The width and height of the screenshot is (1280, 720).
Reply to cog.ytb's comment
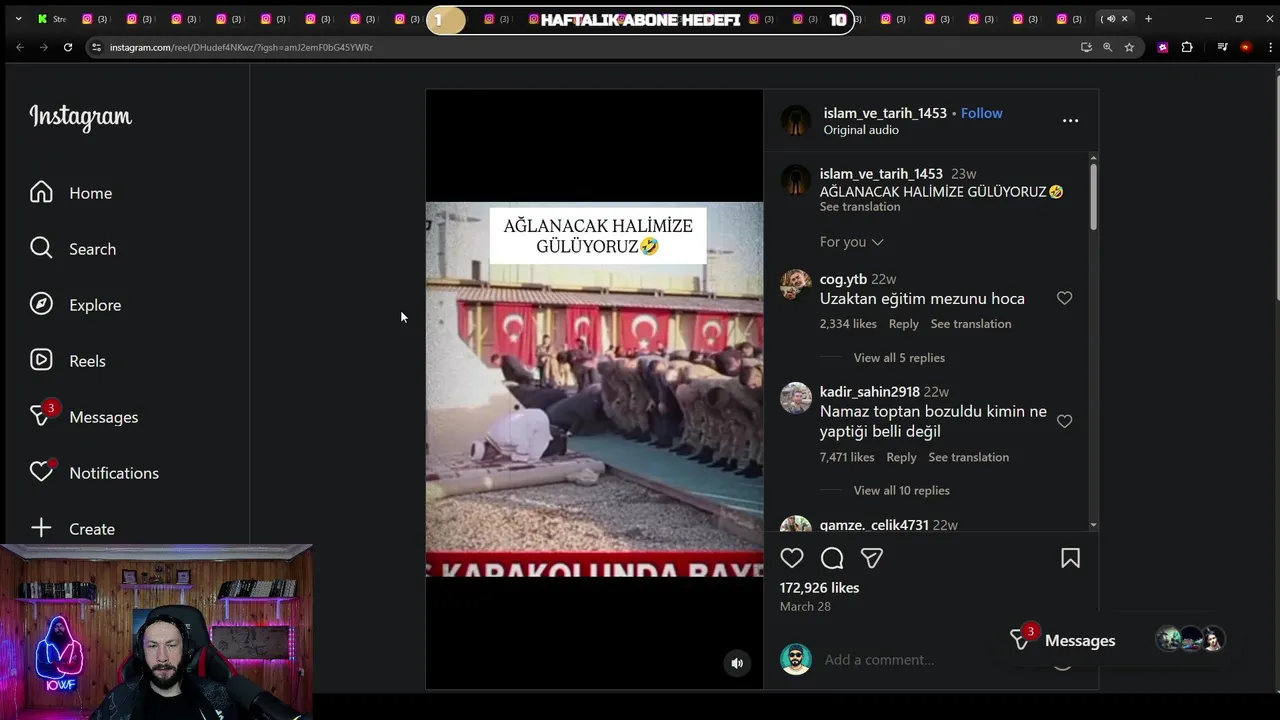point(903,324)
